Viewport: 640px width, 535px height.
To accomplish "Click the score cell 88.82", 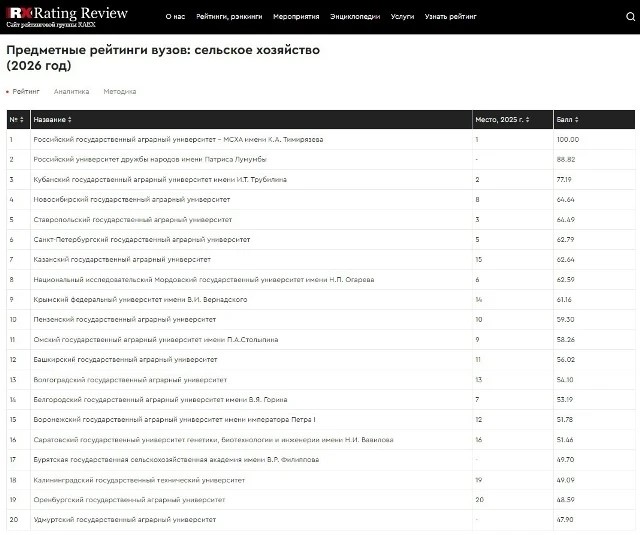I will [566, 160].
